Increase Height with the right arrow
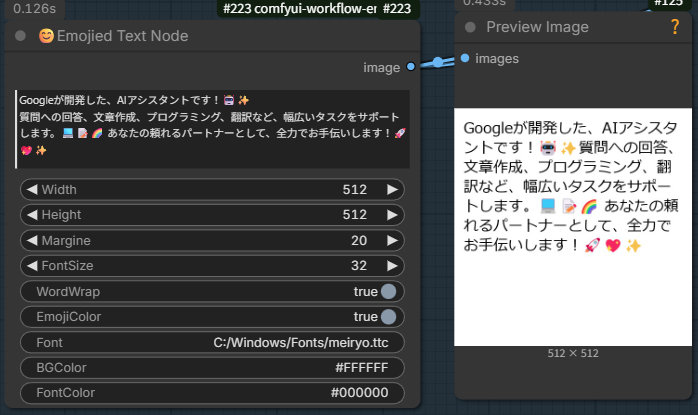698x415 pixels. point(392,214)
